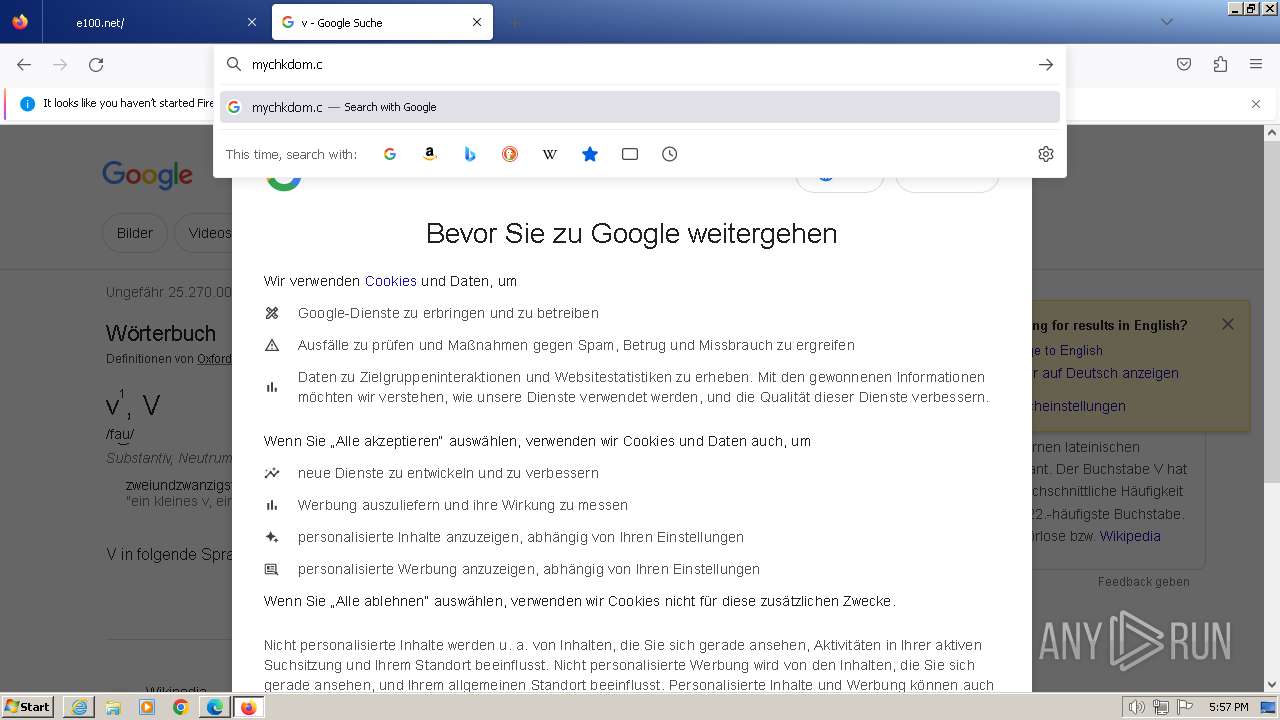
Task: Open the Cookies link
Action: click(390, 281)
